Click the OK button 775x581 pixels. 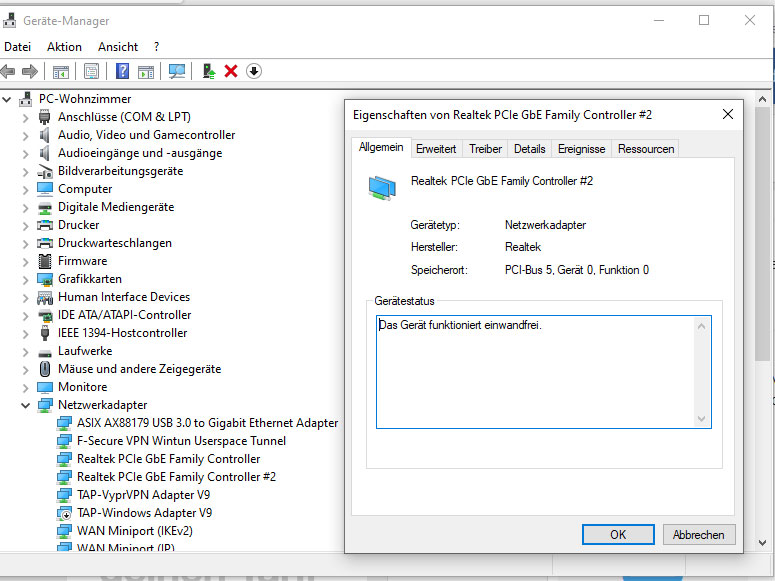(618, 535)
